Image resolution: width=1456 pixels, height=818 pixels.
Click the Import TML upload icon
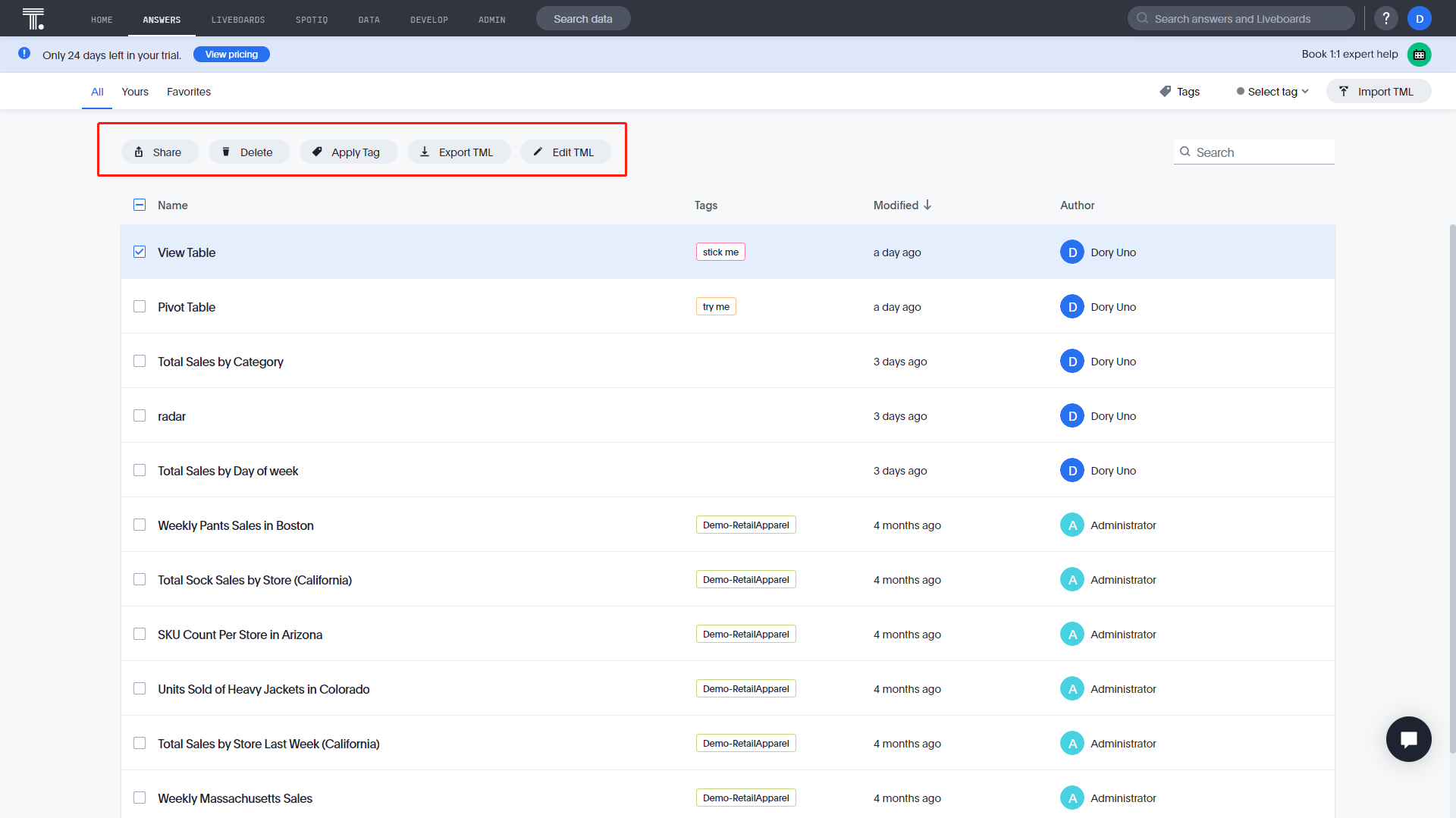coord(1344,91)
